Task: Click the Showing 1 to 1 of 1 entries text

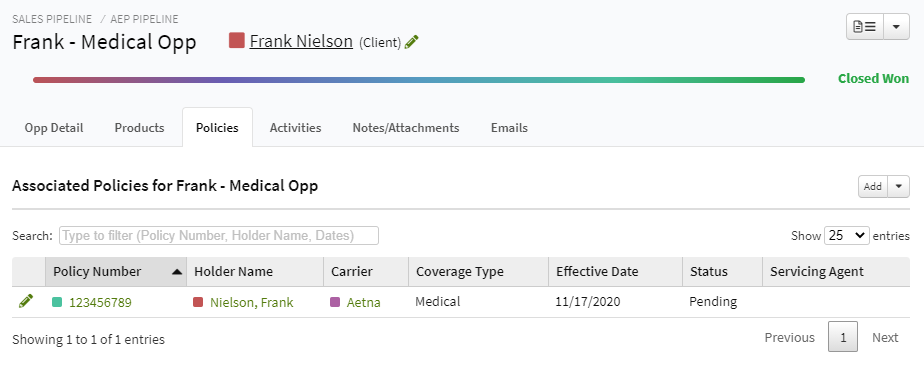Action: click(88, 339)
